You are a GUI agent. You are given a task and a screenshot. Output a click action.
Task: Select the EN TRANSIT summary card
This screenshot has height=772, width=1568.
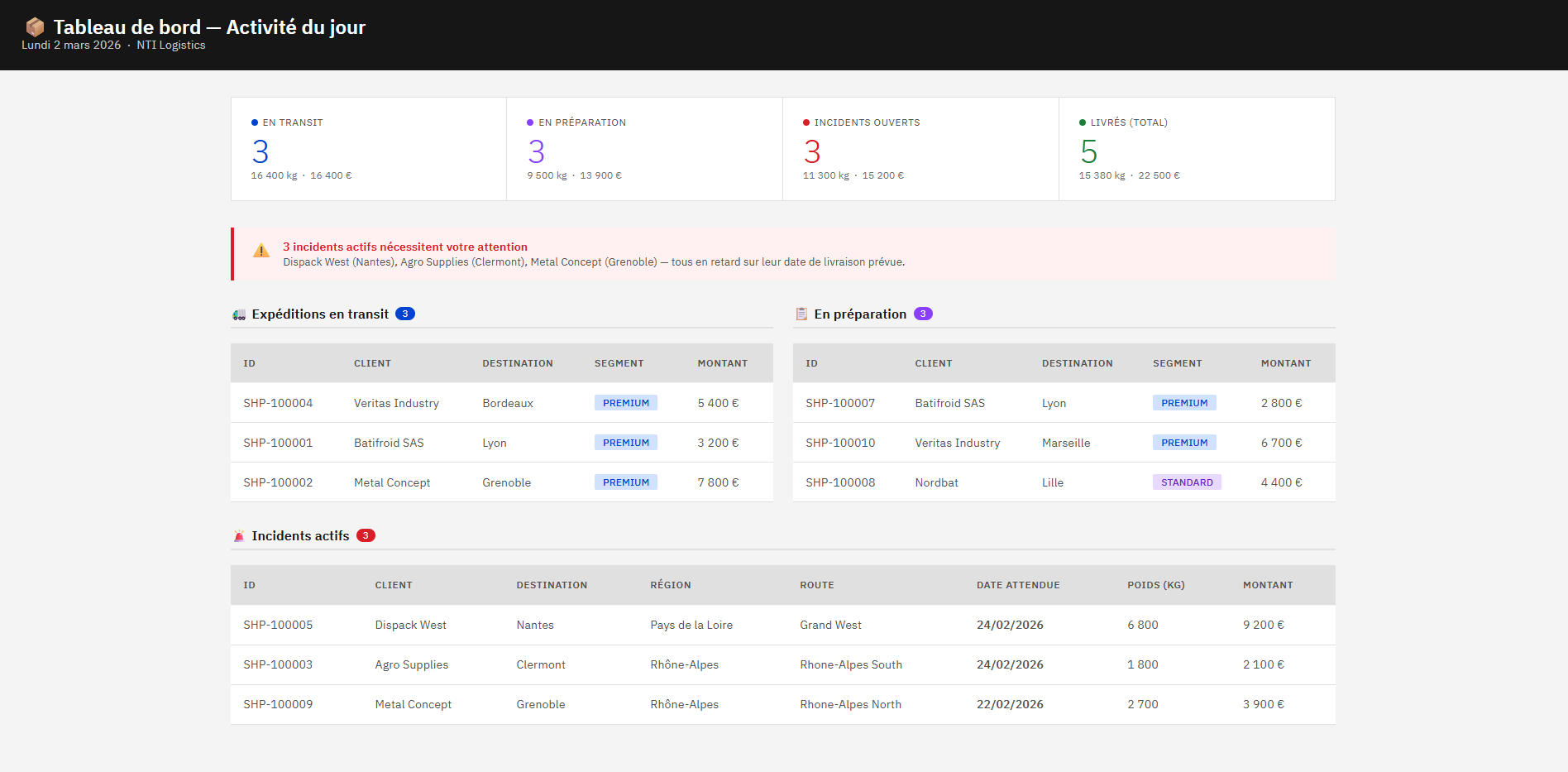click(x=368, y=149)
